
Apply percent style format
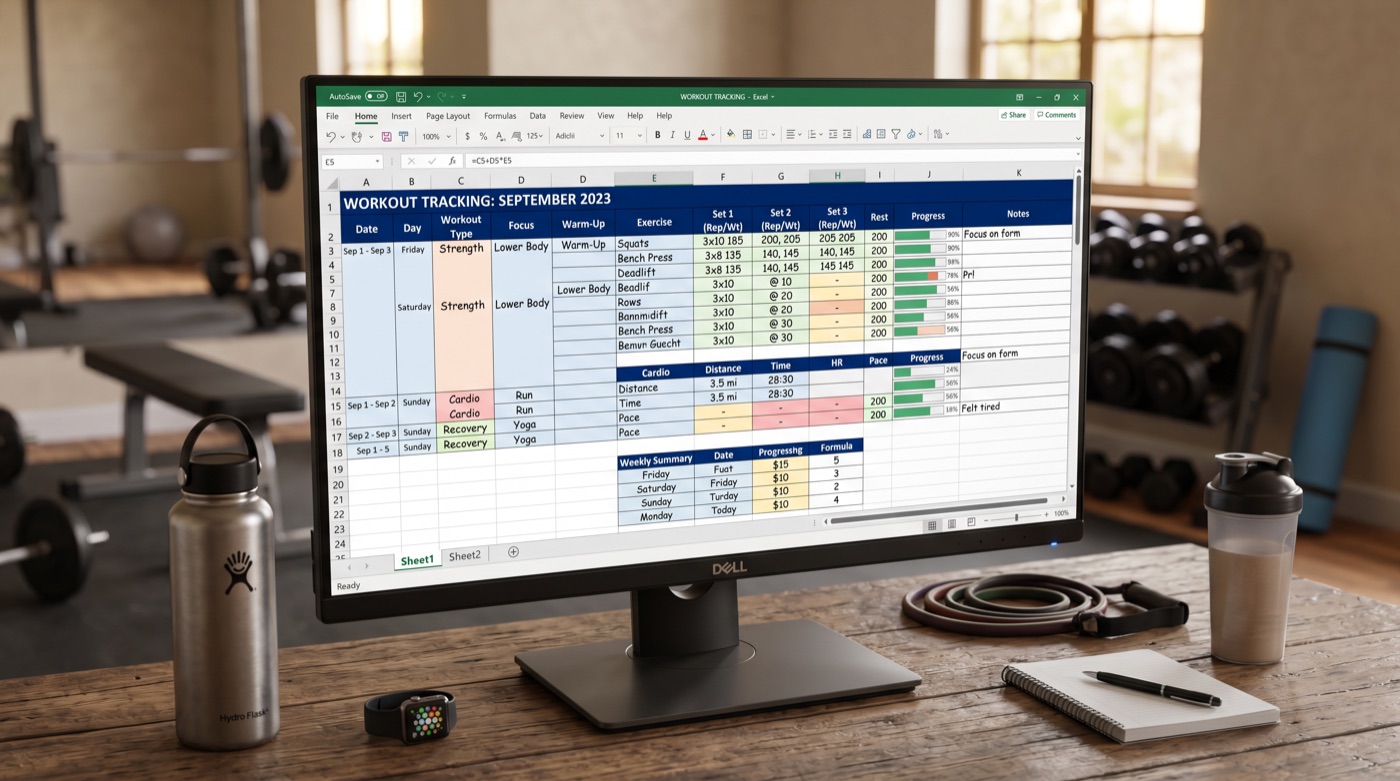pos(483,136)
